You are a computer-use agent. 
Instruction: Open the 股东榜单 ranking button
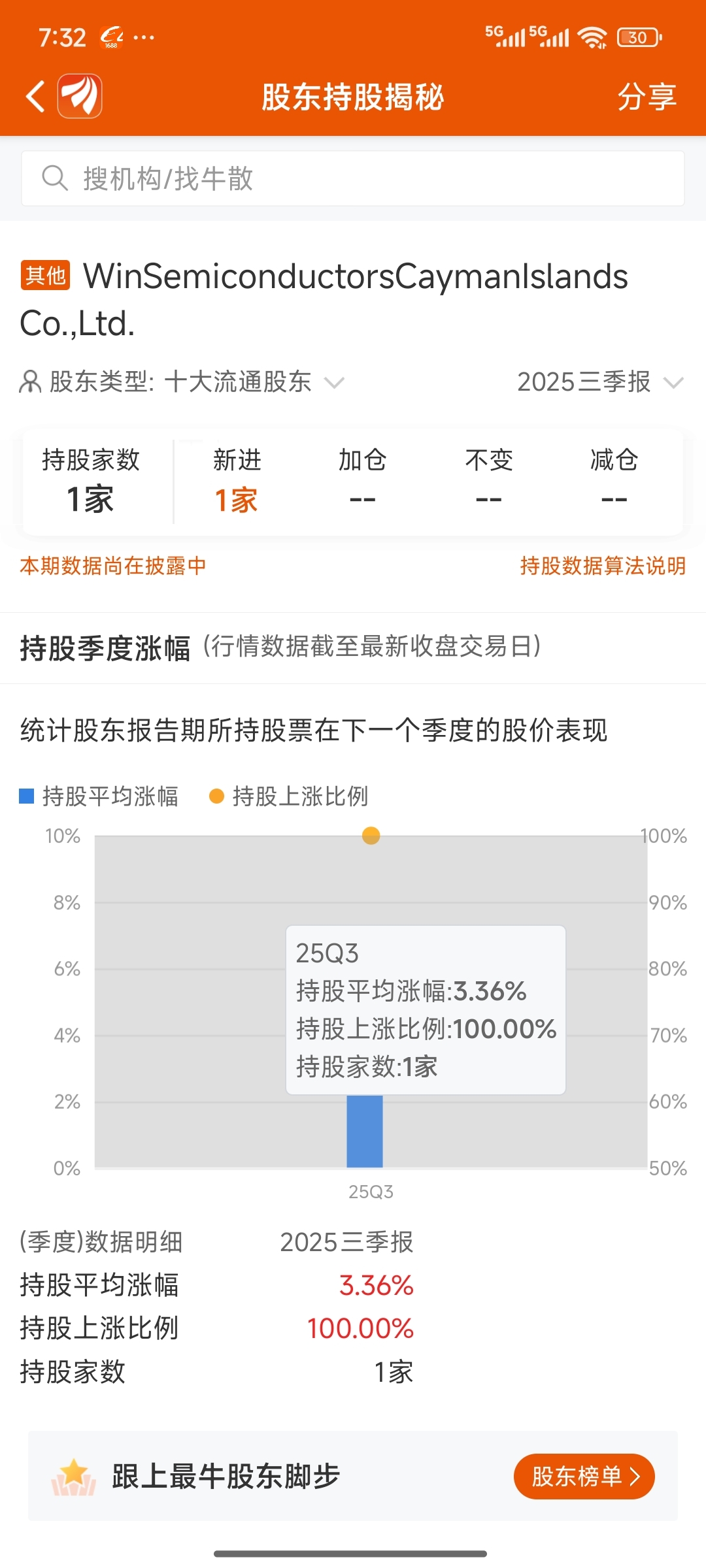pos(584,1477)
